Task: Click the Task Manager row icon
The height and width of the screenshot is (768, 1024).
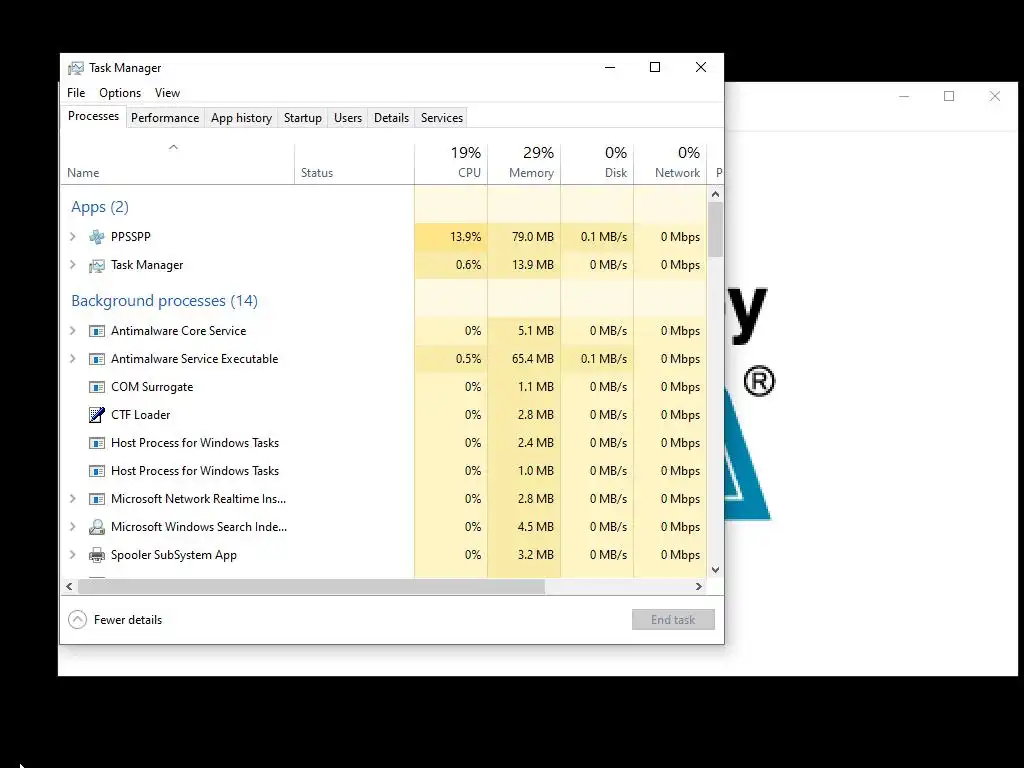Action: [x=97, y=265]
